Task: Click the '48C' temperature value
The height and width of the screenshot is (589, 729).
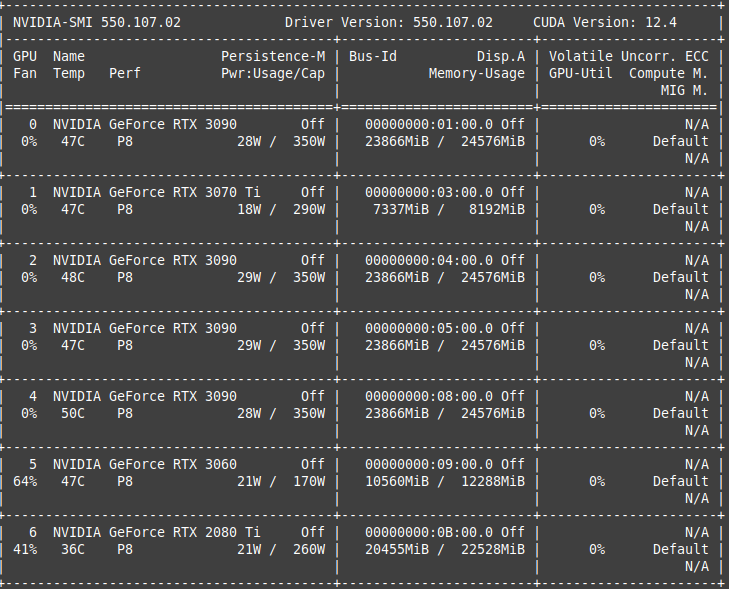Action: tap(73, 278)
